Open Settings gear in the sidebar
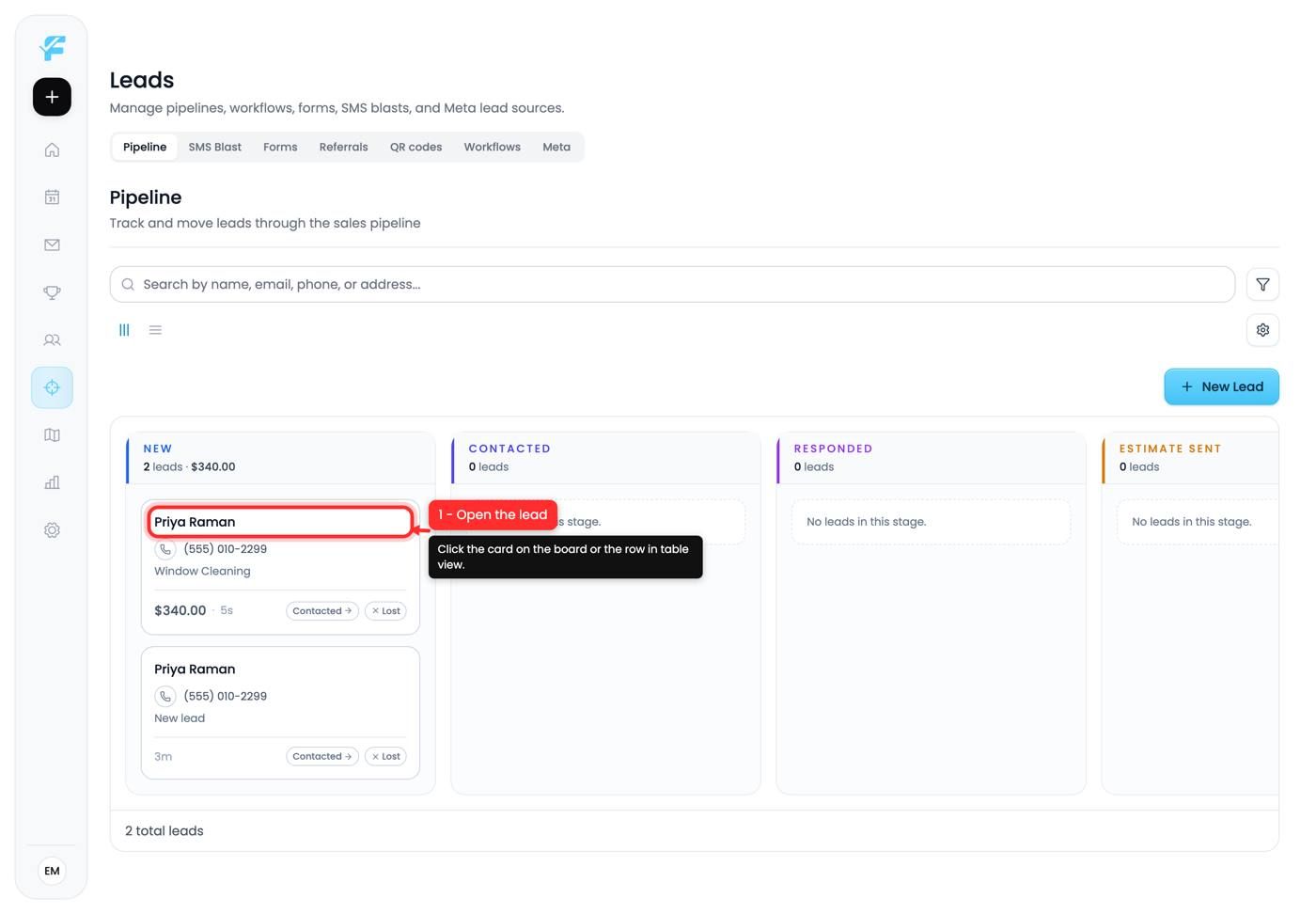 click(52, 530)
